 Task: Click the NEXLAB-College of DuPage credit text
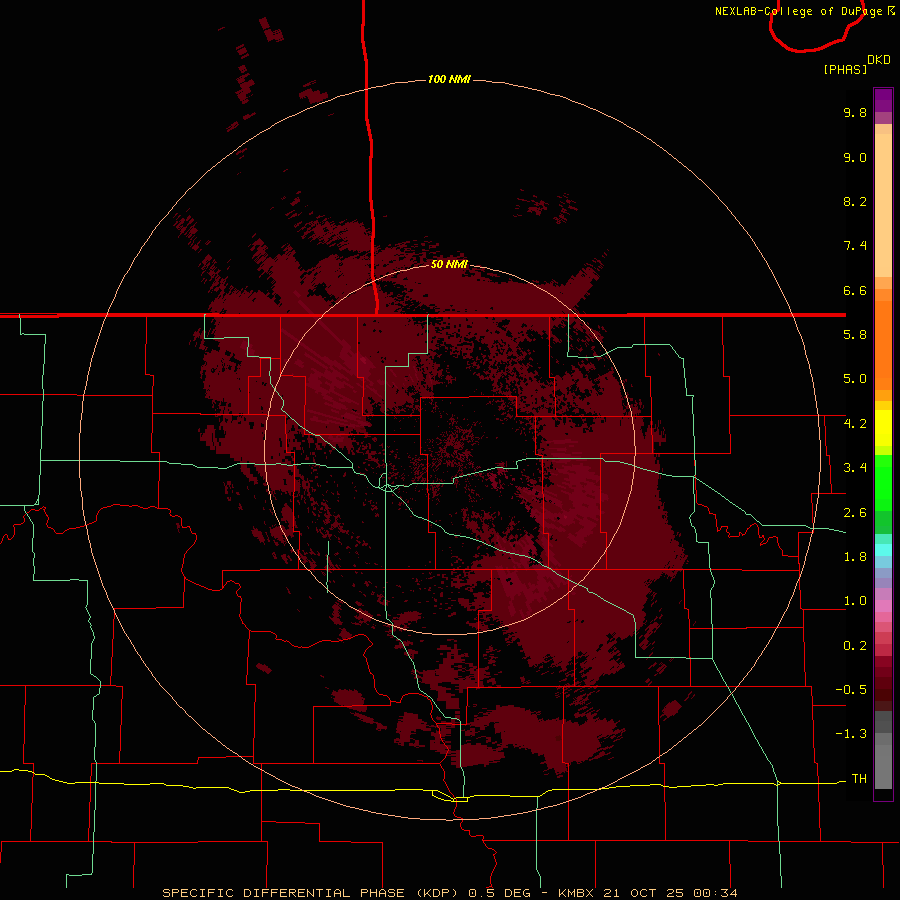[x=804, y=11]
